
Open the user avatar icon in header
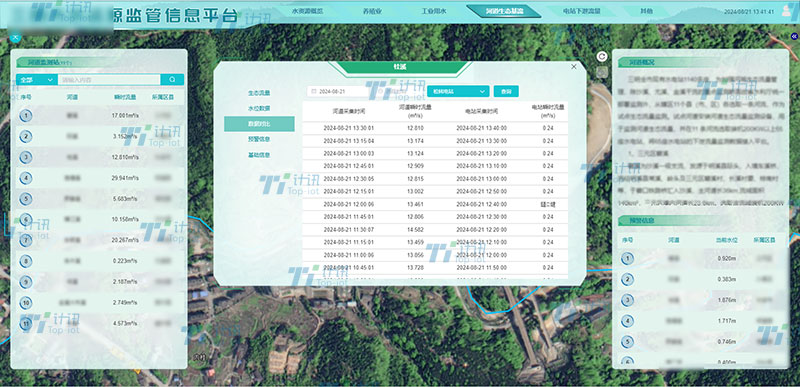point(787,11)
